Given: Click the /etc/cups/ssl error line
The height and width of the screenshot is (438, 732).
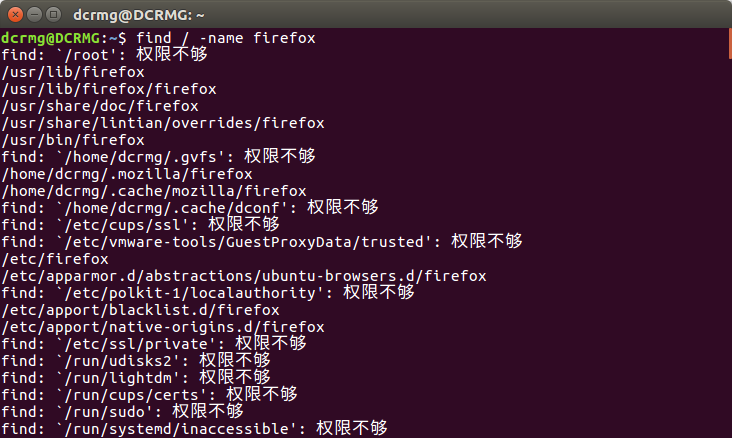Looking at the screenshot, I should click(140, 225).
